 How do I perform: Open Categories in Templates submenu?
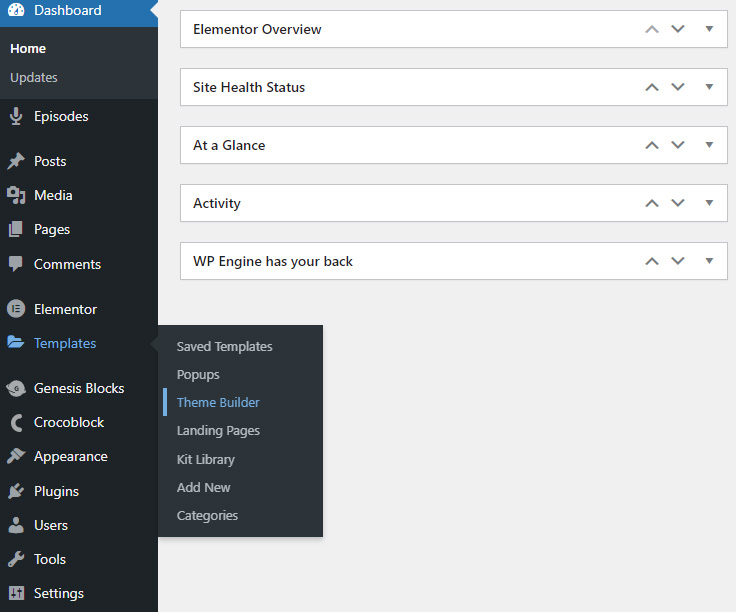tap(207, 515)
